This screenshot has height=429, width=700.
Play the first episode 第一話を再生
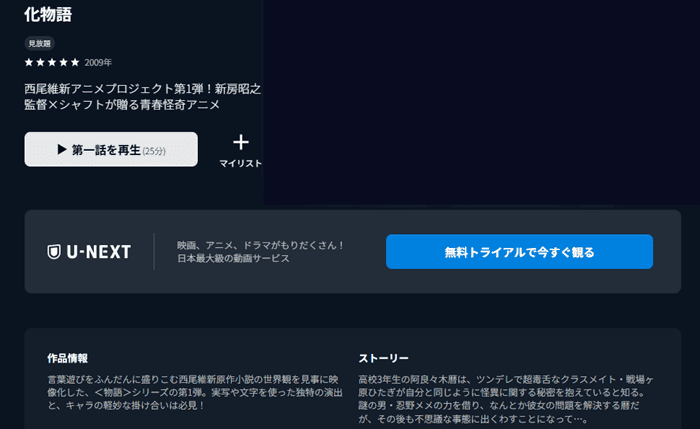point(111,149)
